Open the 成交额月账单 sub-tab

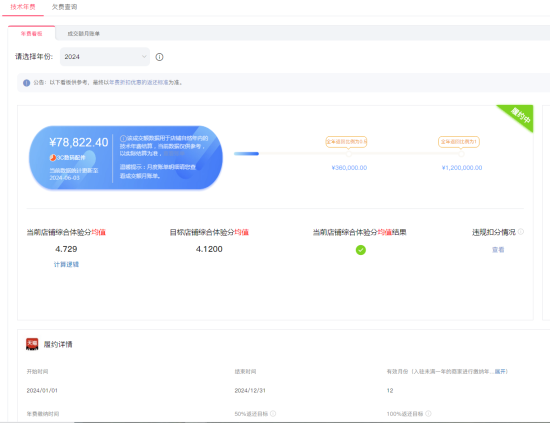click(x=83, y=34)
